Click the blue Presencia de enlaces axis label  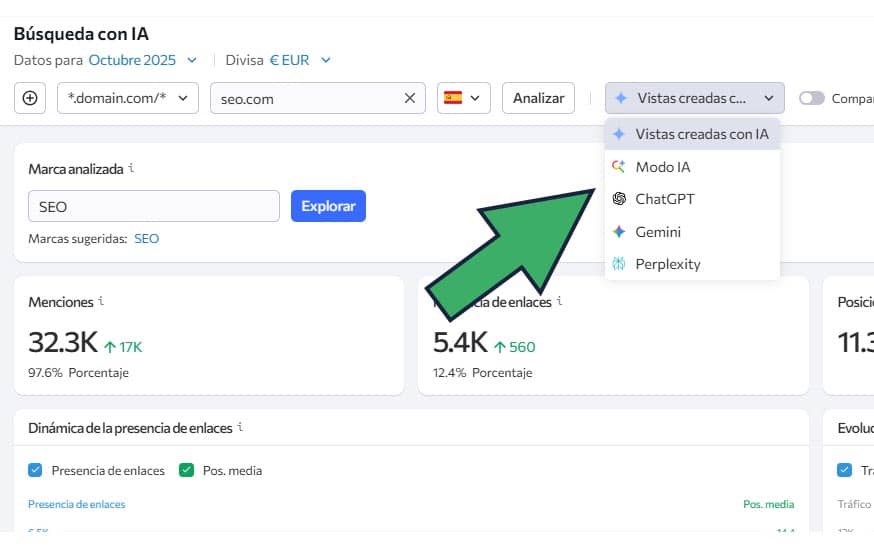pyautogui.click(x=77, y=504)
